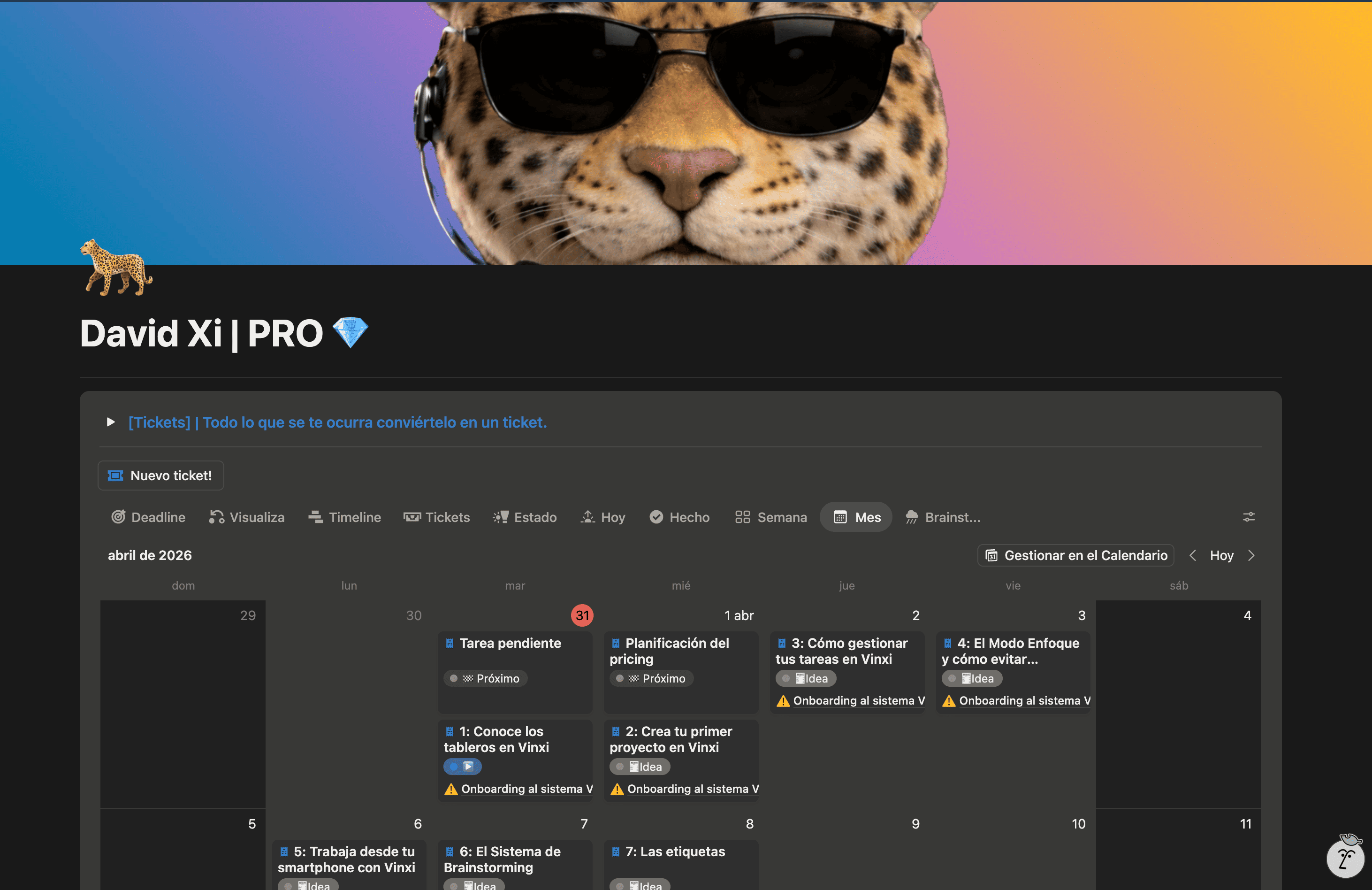The height and width of the screenshot is (890, 1372).
Task: Click the page icon beside 2: Crea tu primer proyecto
Action: pos(616,731)
